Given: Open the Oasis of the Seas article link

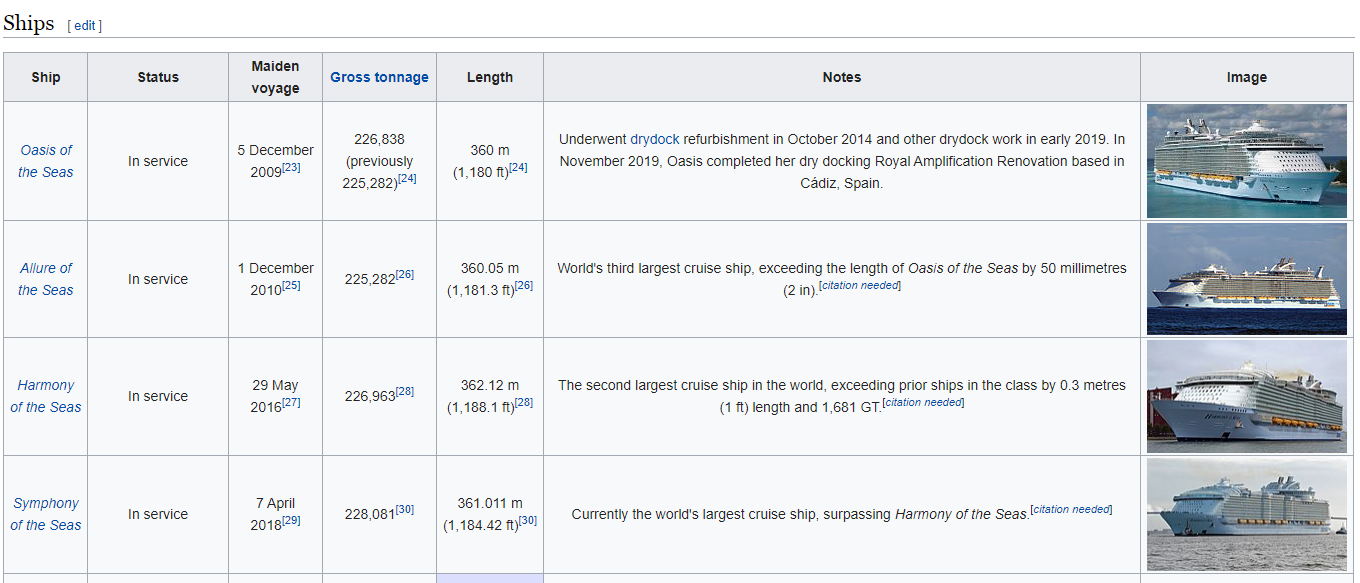Looking at the screenshot, I should (x=46, y=161).
